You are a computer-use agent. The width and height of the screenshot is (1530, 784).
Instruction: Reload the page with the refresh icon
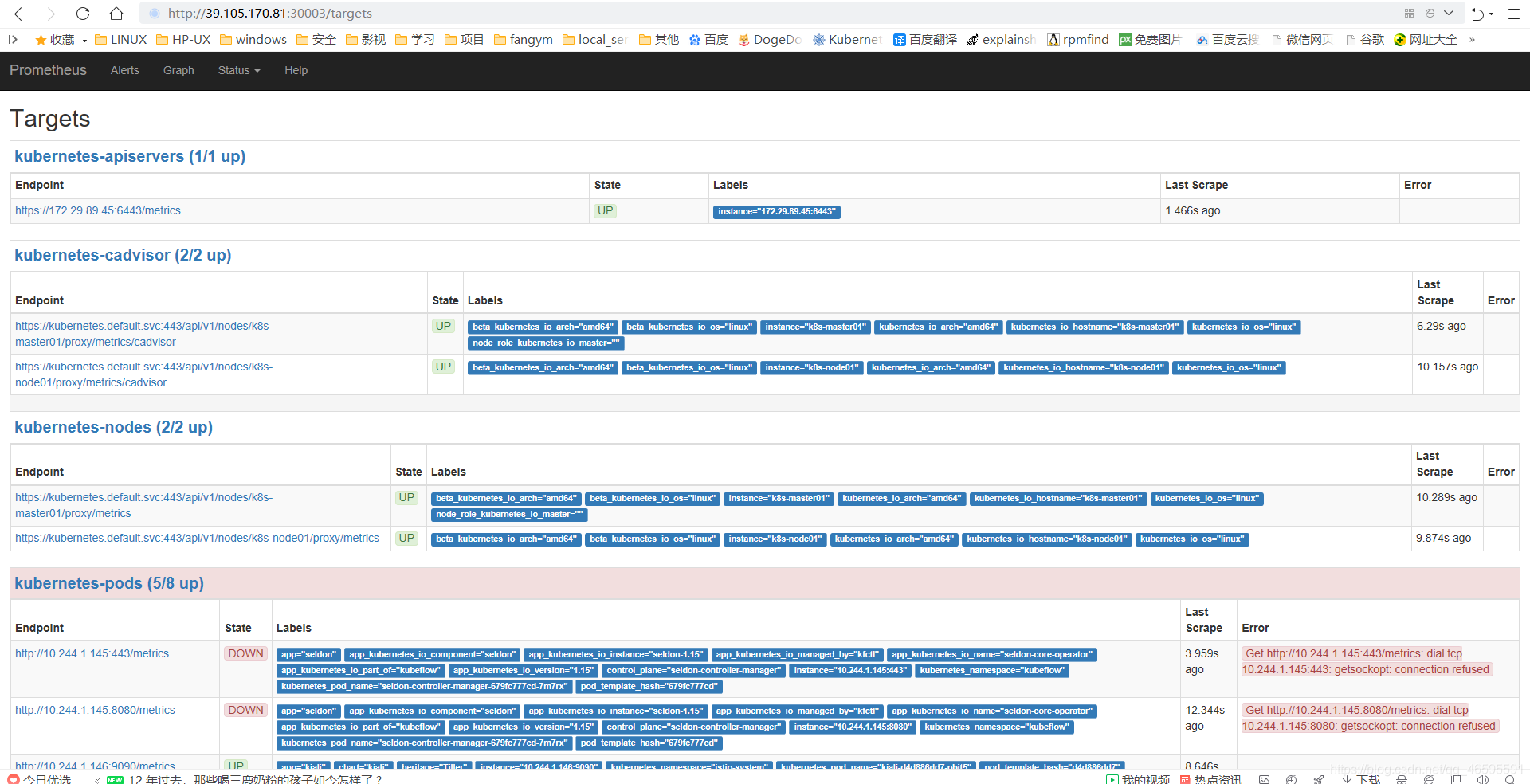pyautogui.click(x=83, y=14)
